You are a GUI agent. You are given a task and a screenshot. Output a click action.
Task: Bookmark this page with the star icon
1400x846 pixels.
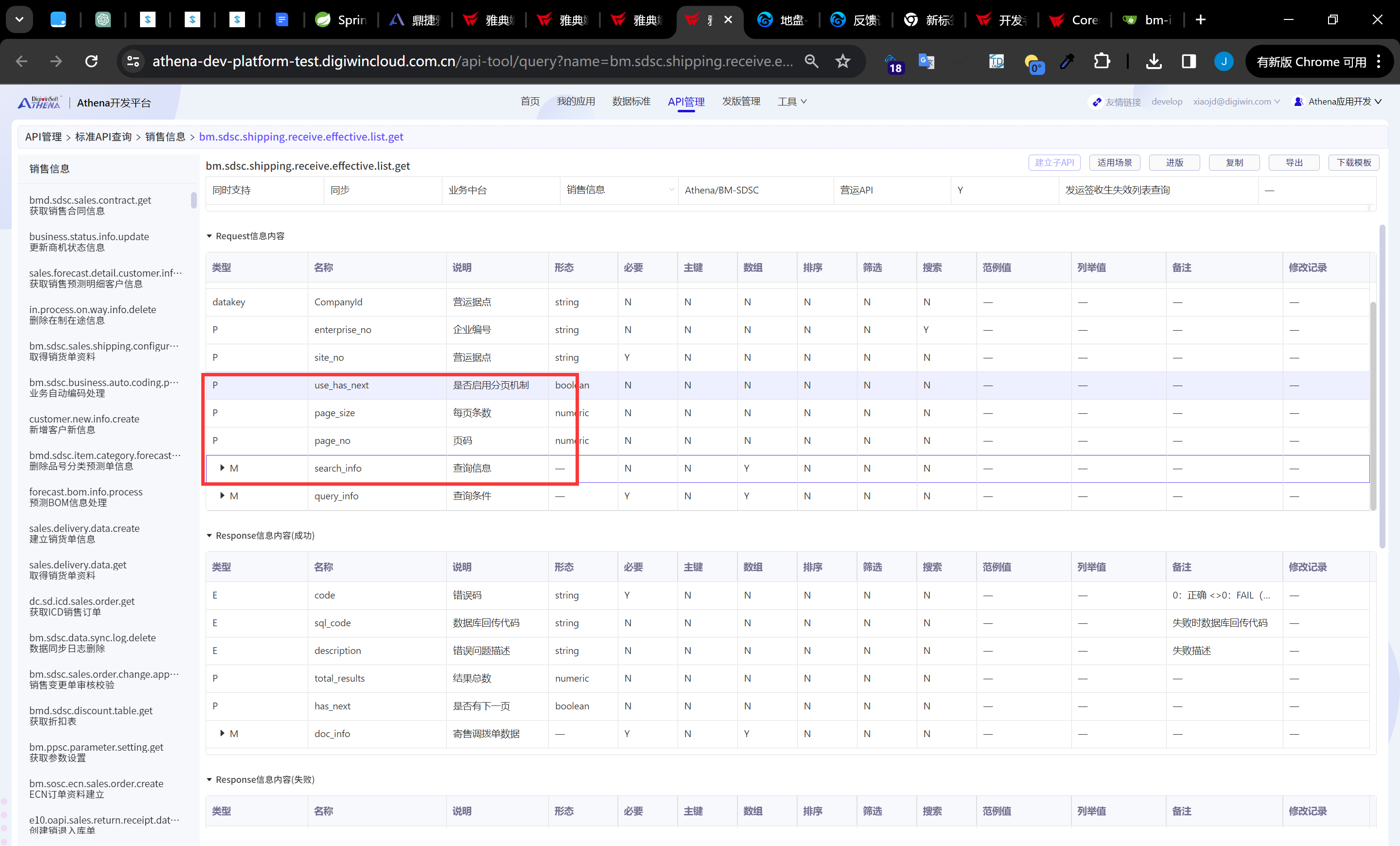coord(842,61)
